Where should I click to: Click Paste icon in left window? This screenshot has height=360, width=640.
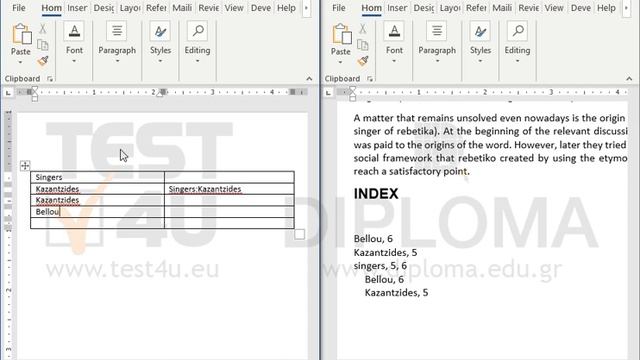tap(21, 33)
